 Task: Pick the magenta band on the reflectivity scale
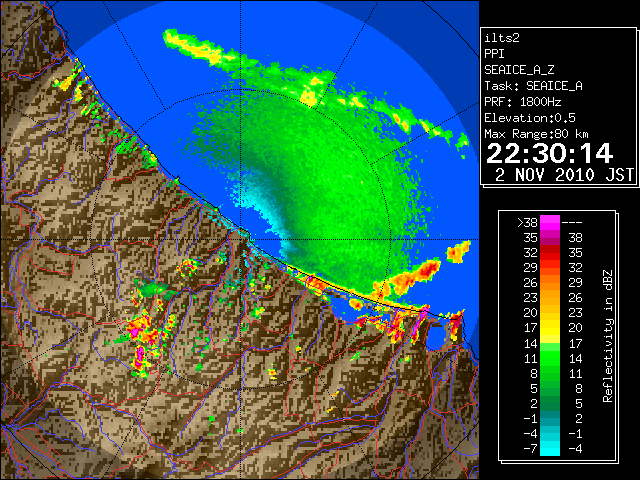pos(550,223)
